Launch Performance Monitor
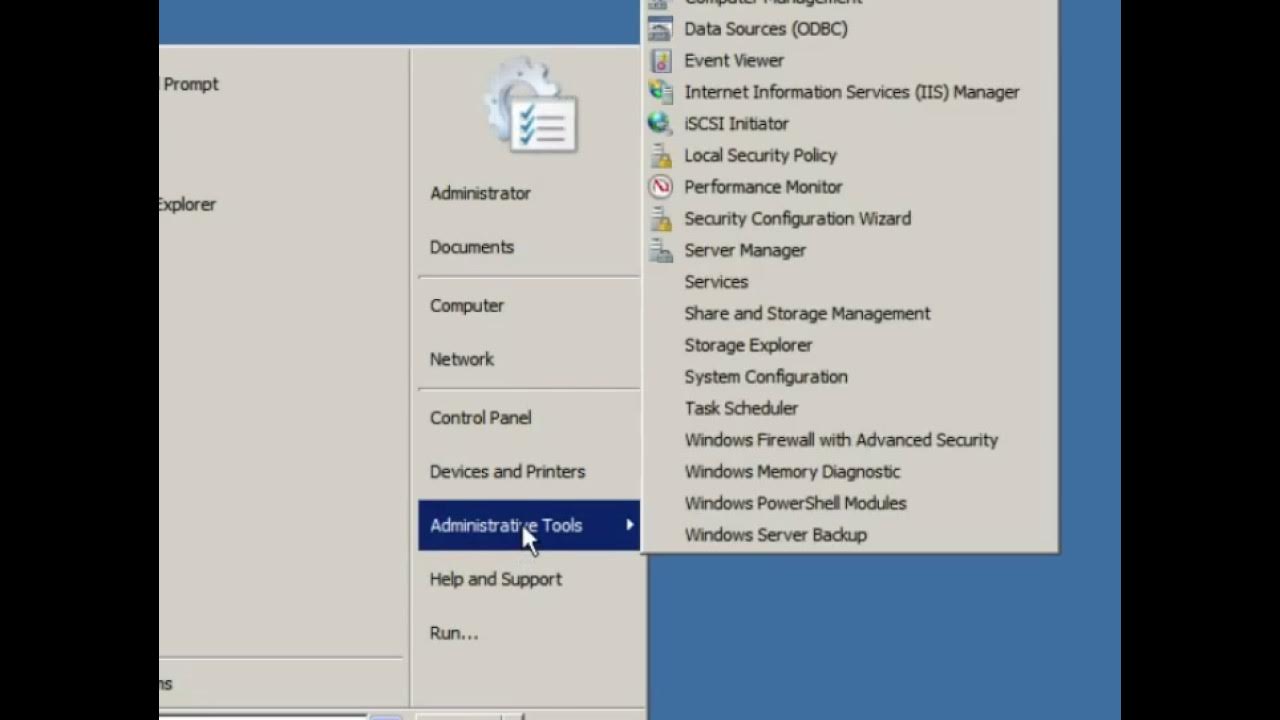Viewport: 1280px width, 720px height. tap(763, 187)
